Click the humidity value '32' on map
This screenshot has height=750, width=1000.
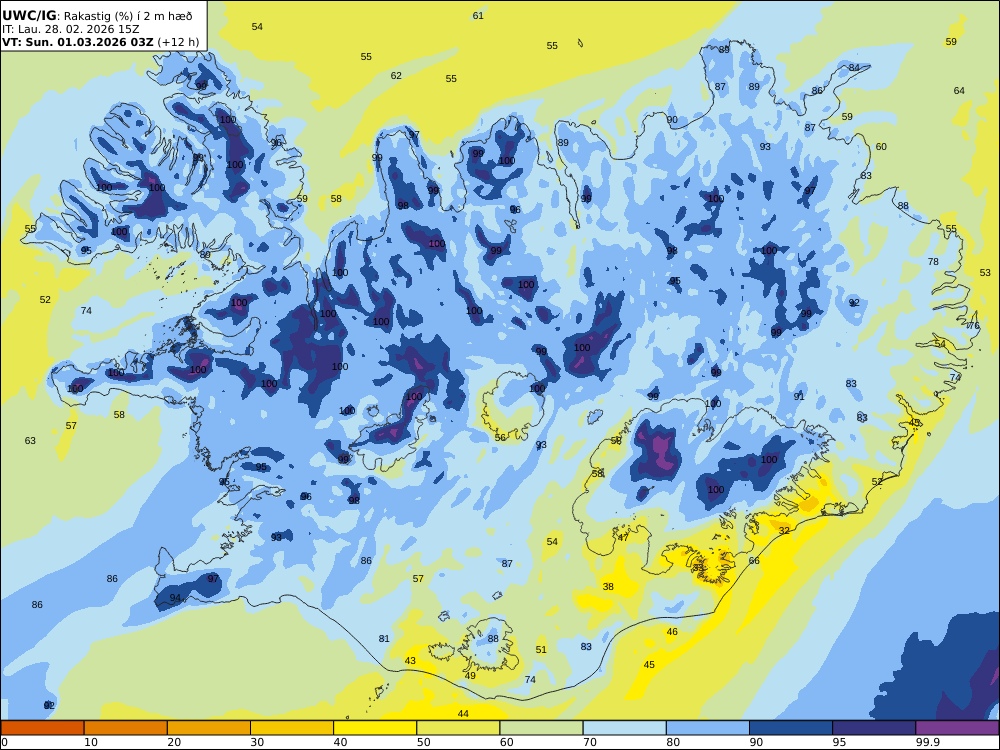point(784,531)
